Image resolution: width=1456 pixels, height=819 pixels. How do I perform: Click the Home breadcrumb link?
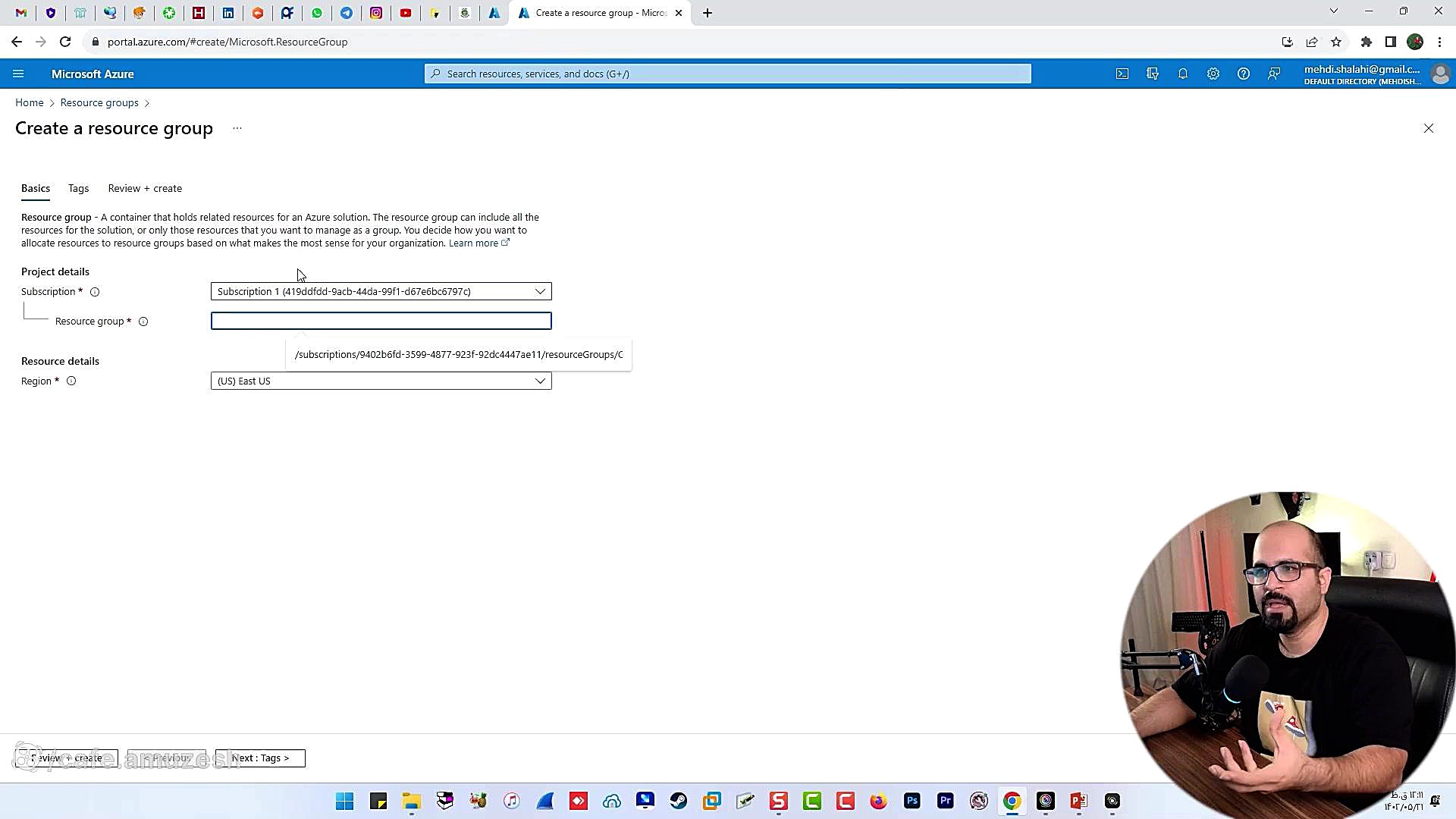click(30, 102)
